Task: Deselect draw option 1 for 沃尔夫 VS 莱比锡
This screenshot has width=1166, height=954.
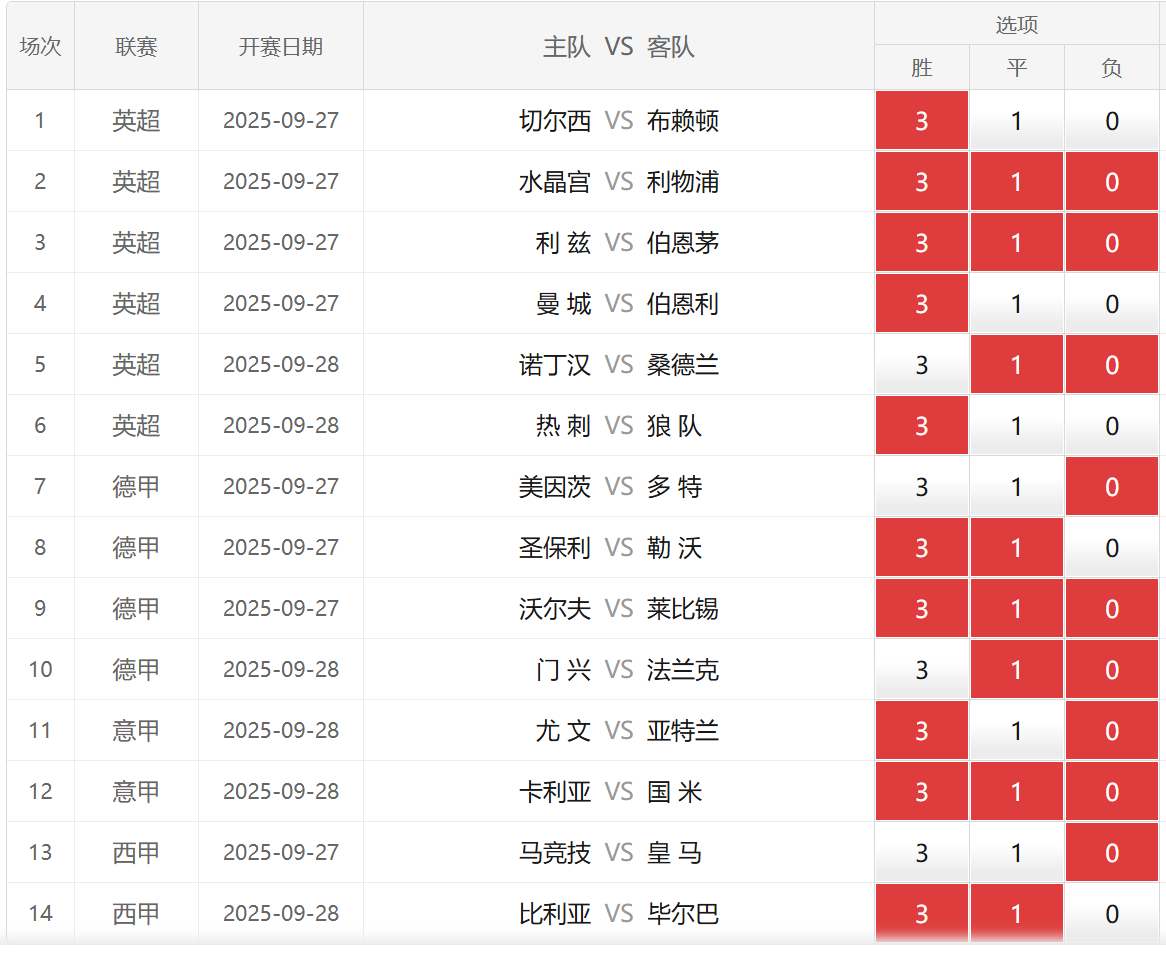Action: [x=1016, y=609]
